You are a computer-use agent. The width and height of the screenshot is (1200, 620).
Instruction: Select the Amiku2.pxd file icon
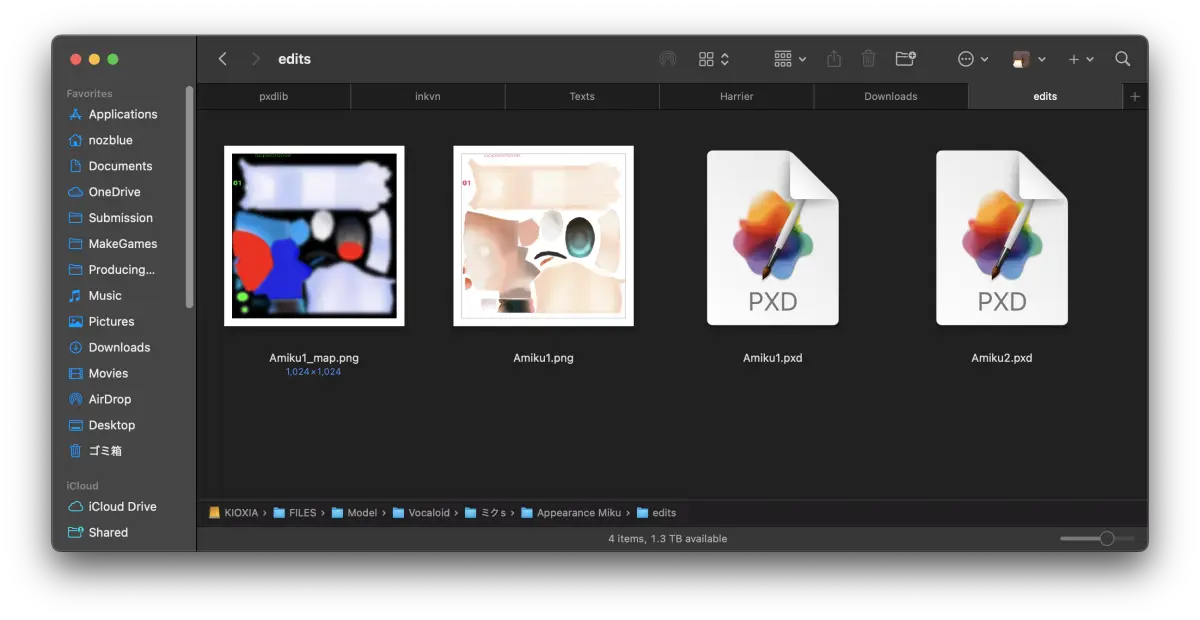(1002, 238)
